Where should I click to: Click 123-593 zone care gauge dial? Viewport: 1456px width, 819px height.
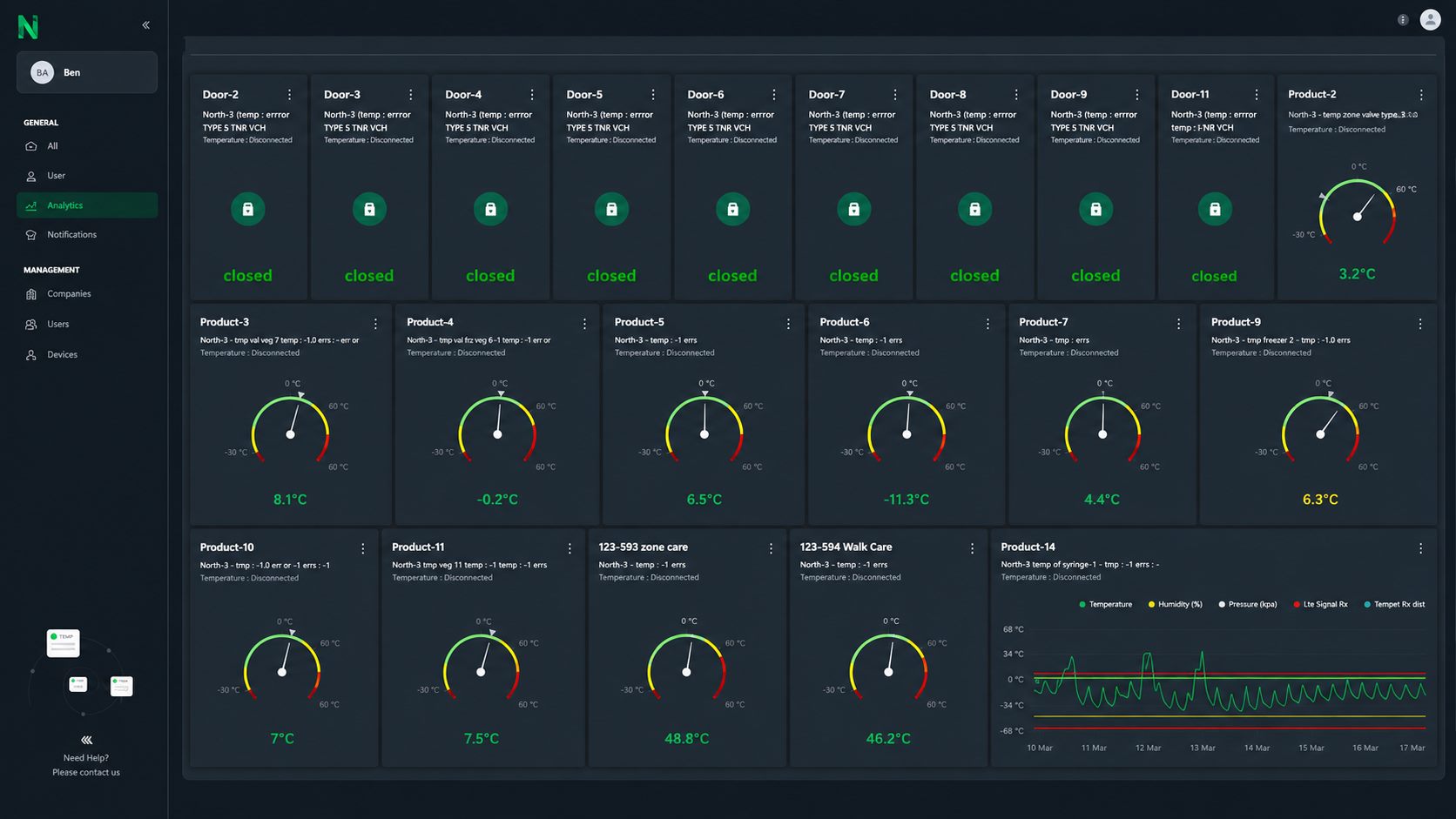pyautogui.click(x=686, y=667)
